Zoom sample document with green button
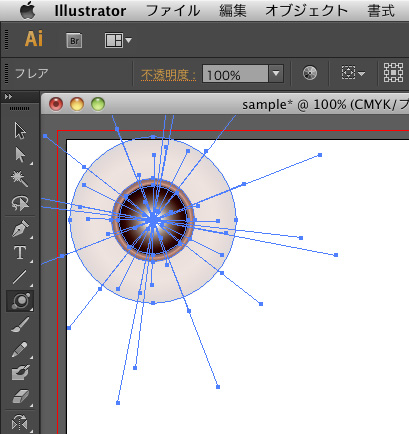The image size is (409, 434). click(98, 104)
